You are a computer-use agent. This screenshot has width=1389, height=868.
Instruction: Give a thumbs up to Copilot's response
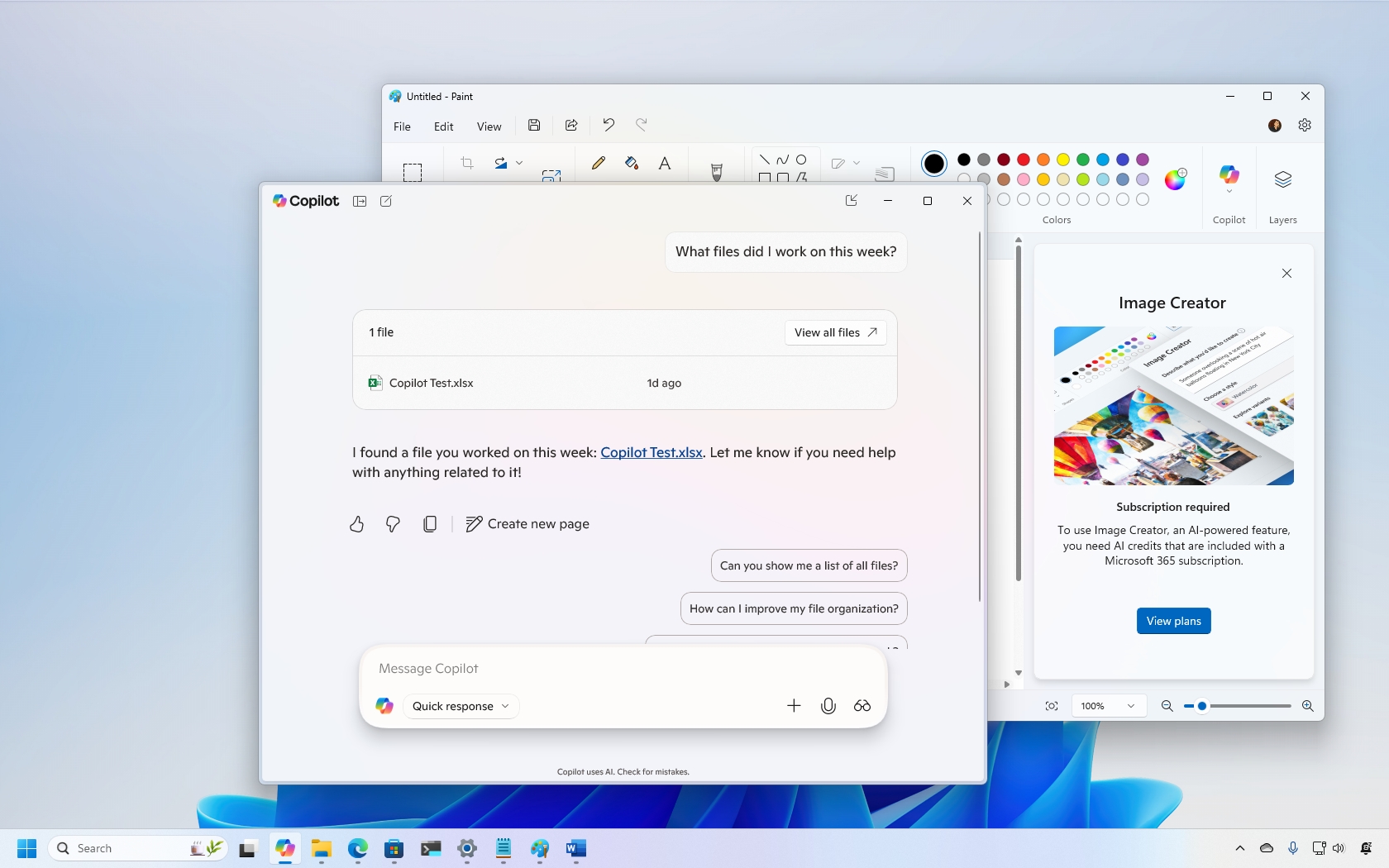click(x=356, y=524)
